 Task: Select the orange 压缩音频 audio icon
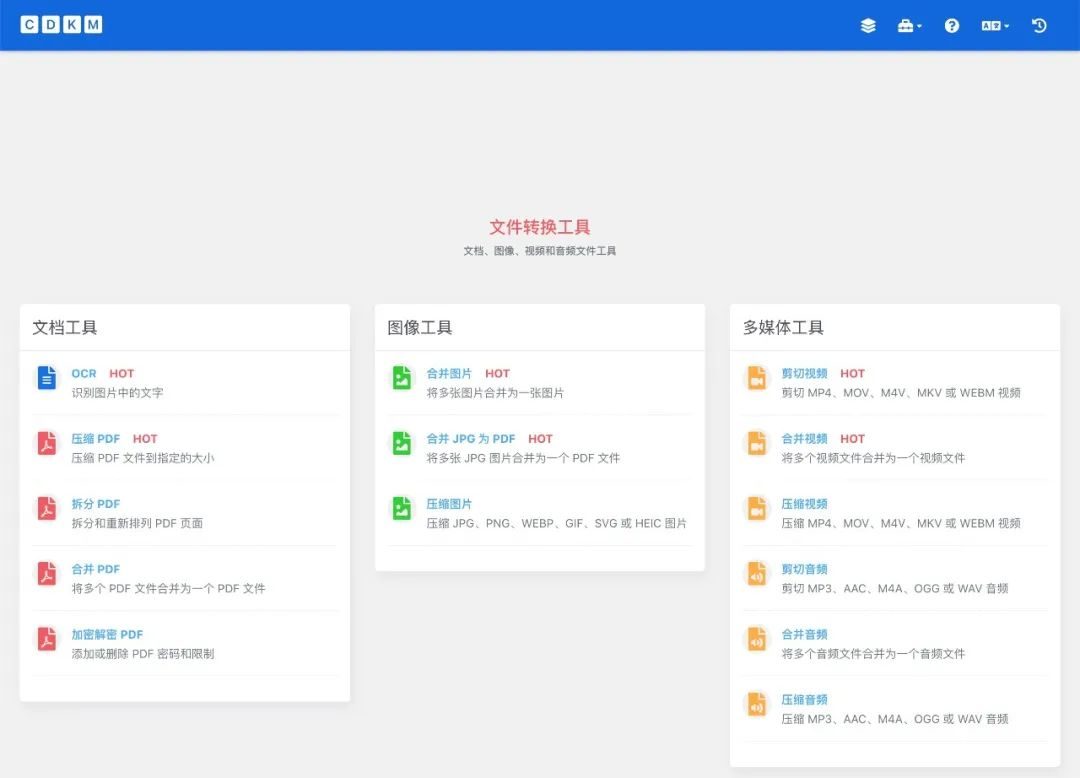pyautogui.click(x=756, y=707)
